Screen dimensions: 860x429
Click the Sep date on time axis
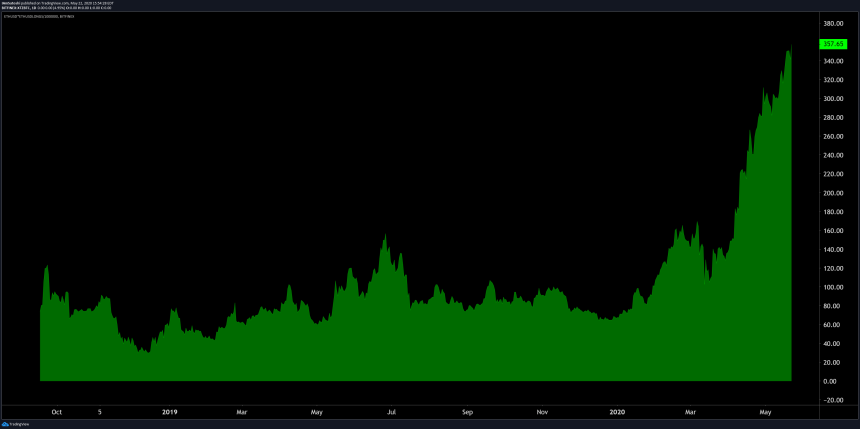coord(467,411)
